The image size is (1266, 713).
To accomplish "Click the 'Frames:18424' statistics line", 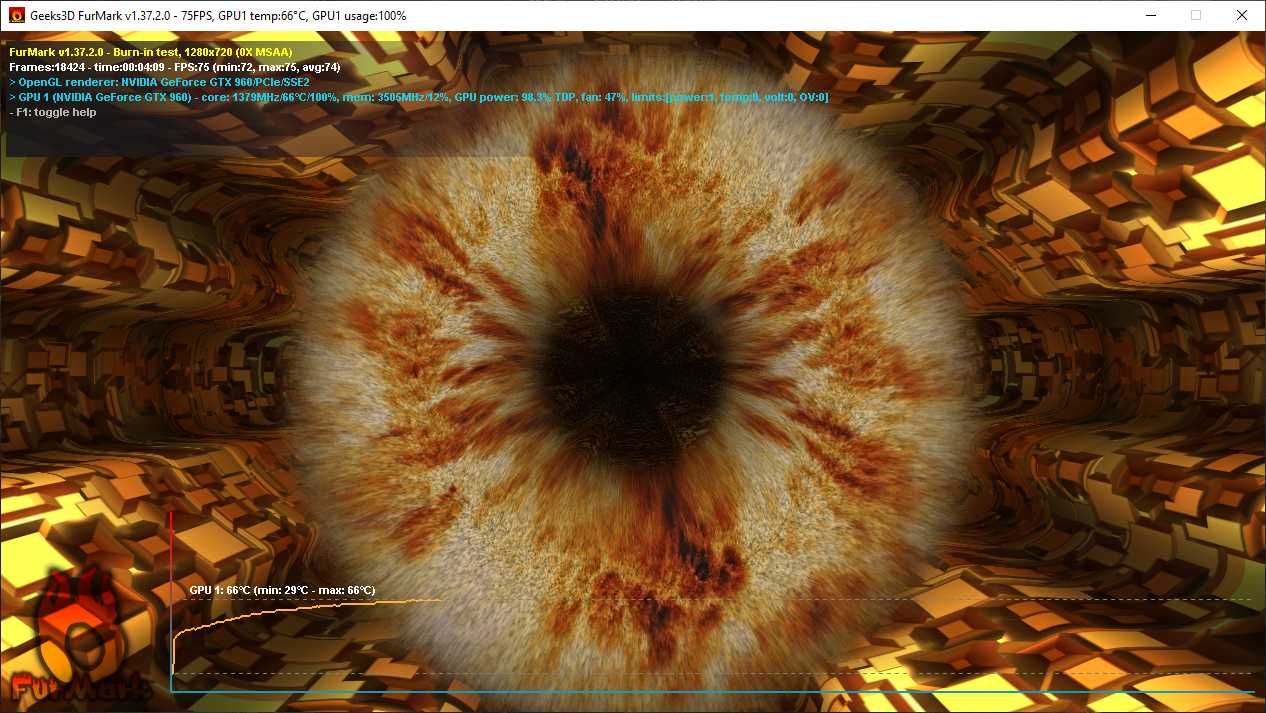I will [175, 67].
